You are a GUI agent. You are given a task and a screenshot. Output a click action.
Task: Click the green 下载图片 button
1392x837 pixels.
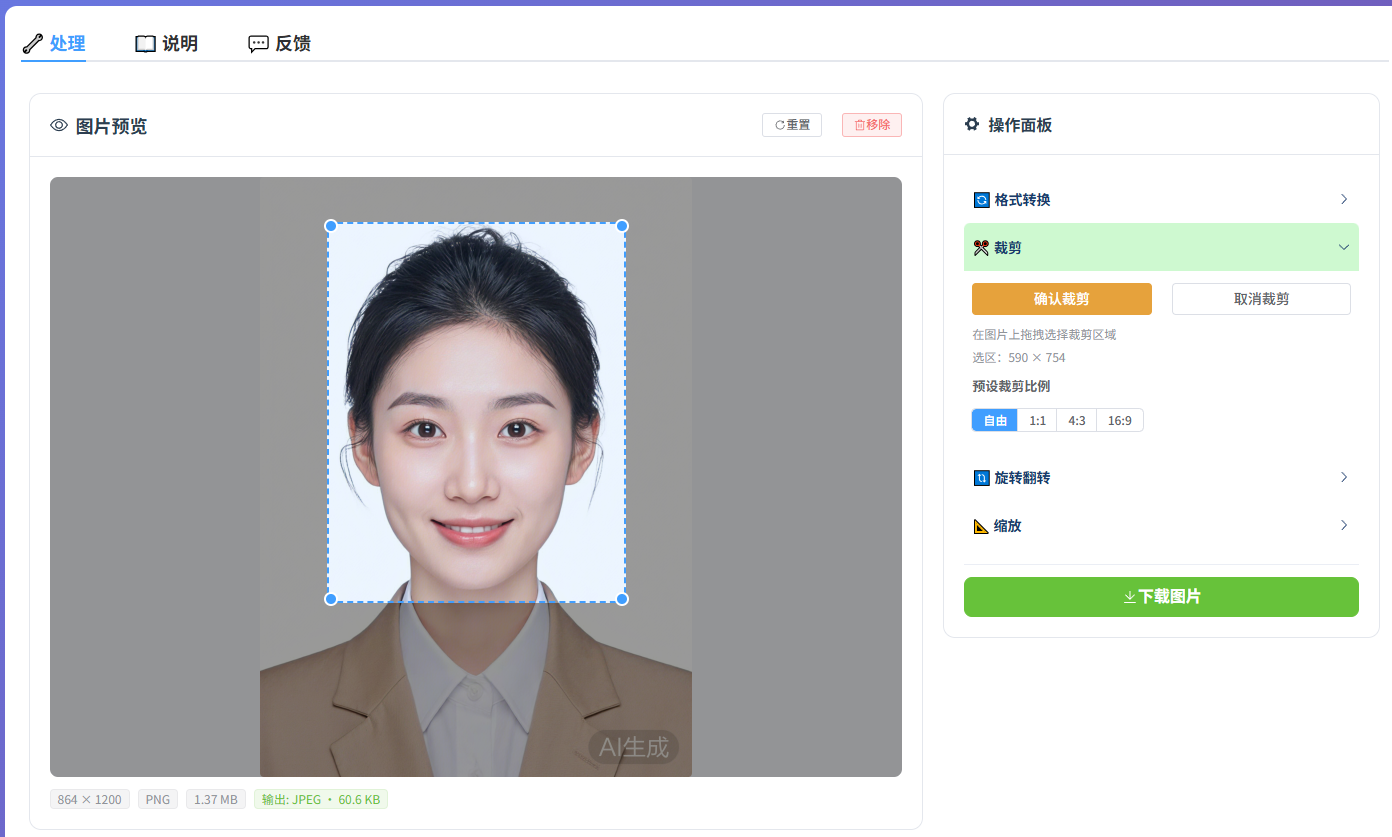[1161, 597]
